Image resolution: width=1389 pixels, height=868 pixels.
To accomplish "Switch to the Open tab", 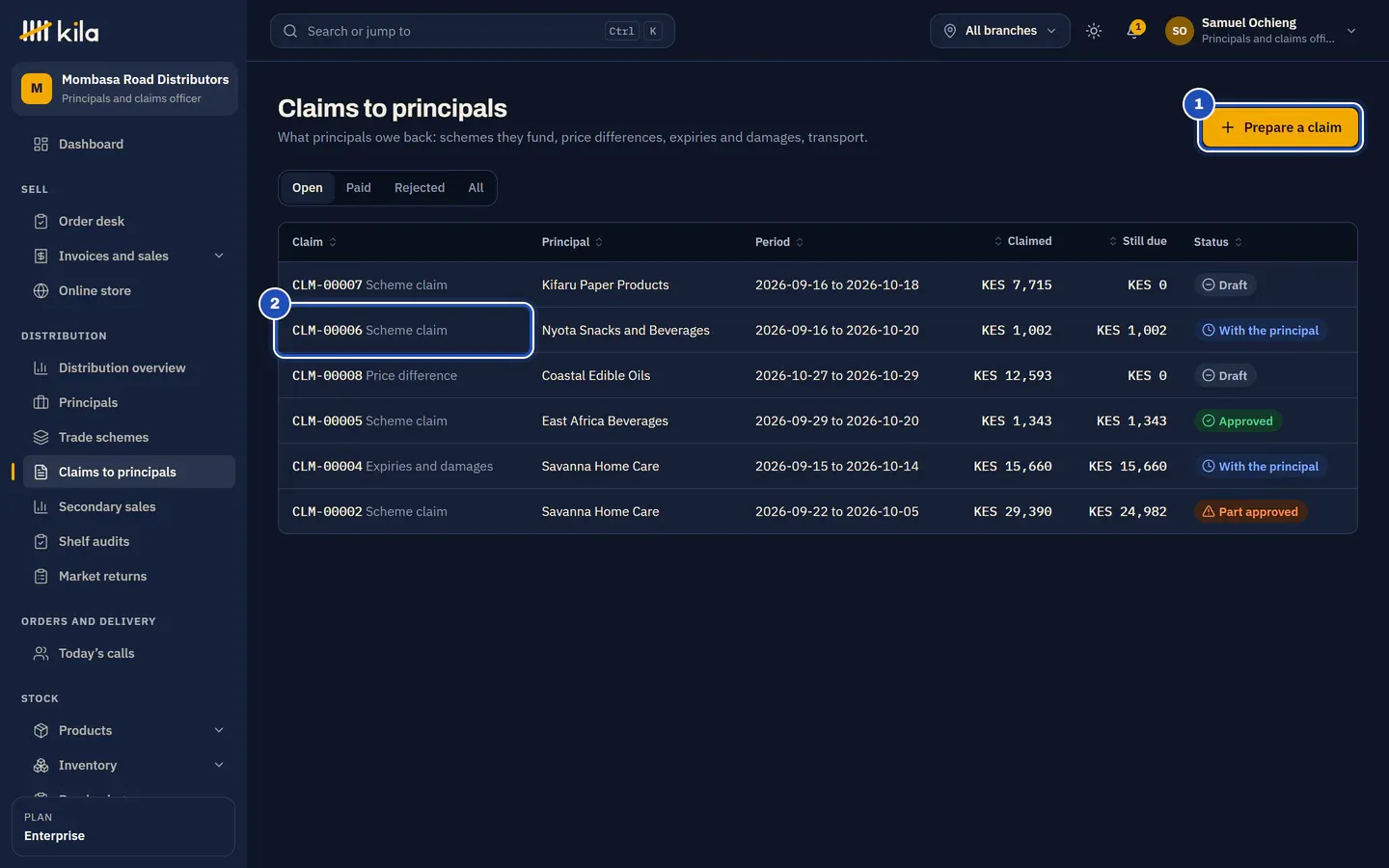I will click(308, 188).
